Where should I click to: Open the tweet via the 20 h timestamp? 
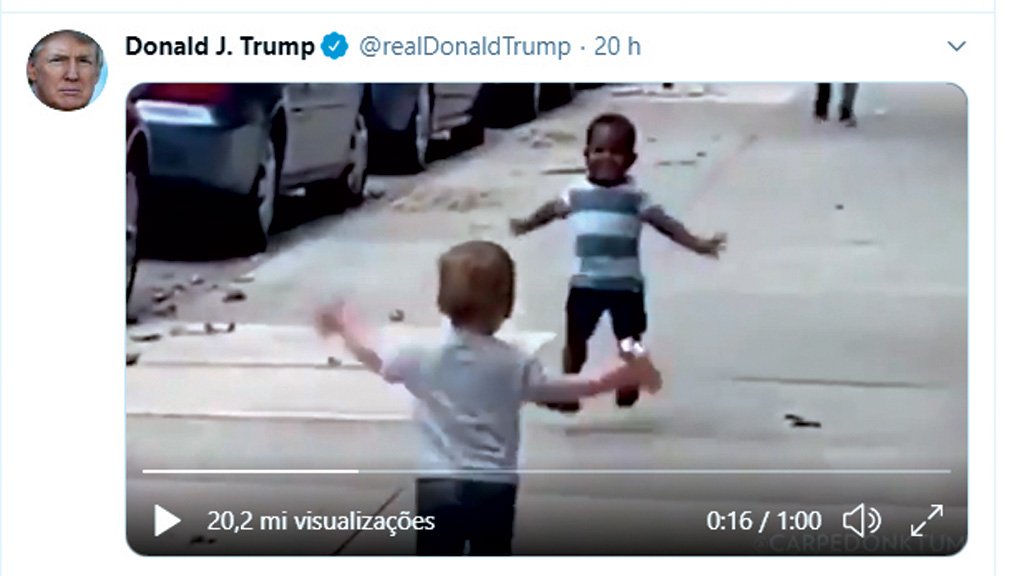click(x=617, y=46)
